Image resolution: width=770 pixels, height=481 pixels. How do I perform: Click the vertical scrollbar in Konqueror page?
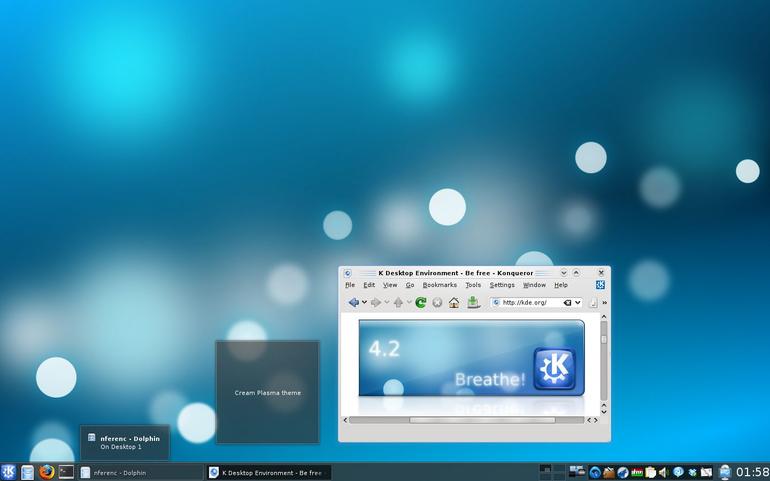pos(604,365)
